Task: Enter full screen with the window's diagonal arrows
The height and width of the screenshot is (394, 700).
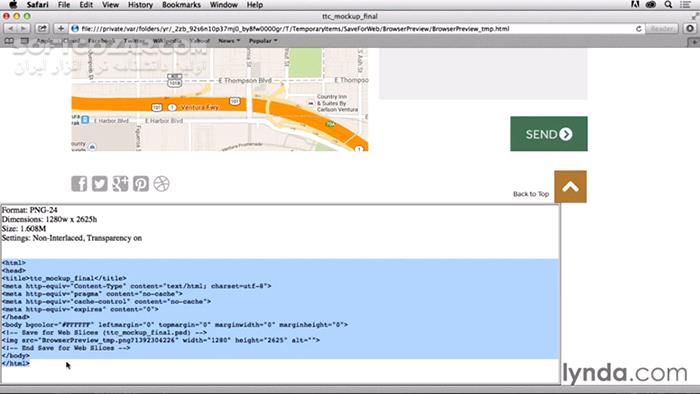Action: point(695,16)
